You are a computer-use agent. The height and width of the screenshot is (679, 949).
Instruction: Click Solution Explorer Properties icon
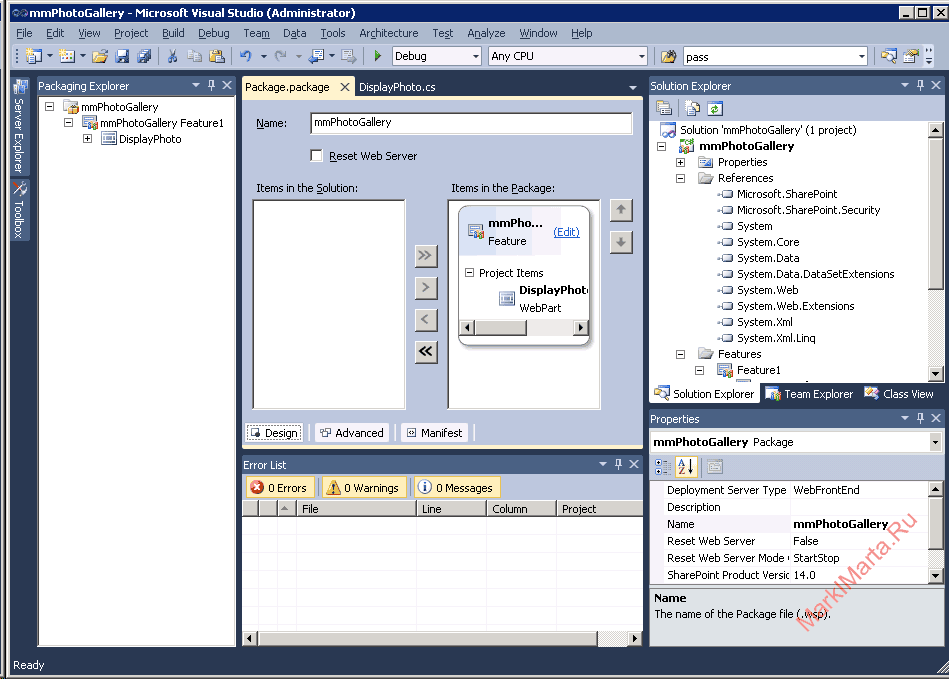tap(664, 108)
